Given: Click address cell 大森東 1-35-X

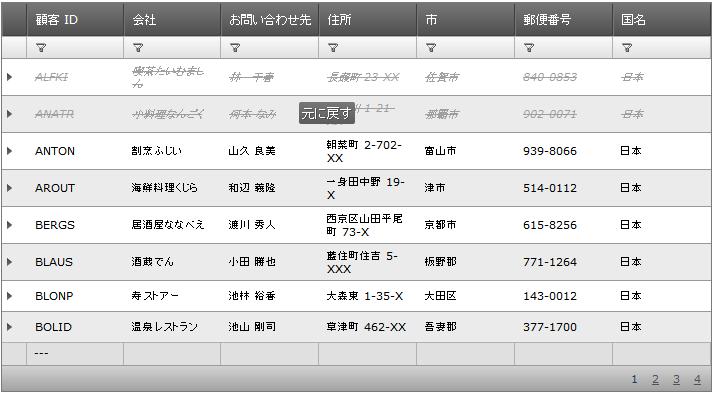Looking at the screenshot, I should 368,296.
